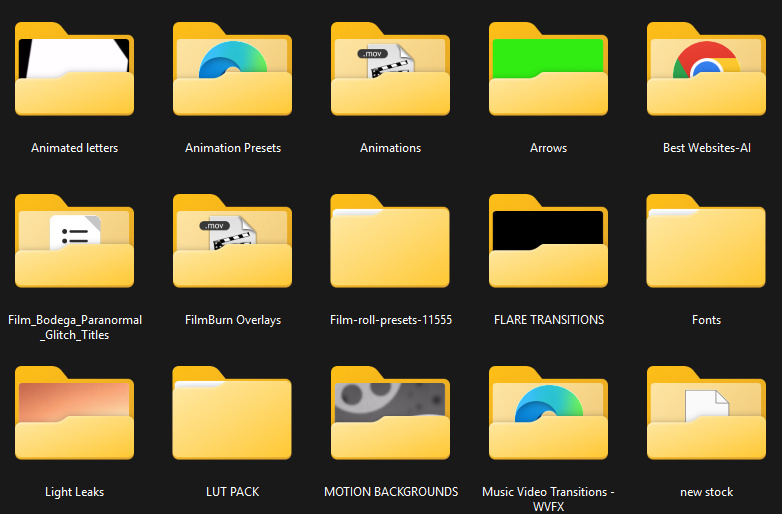Select the FLARE TRANSITIONS folder icon

point(548,241)
